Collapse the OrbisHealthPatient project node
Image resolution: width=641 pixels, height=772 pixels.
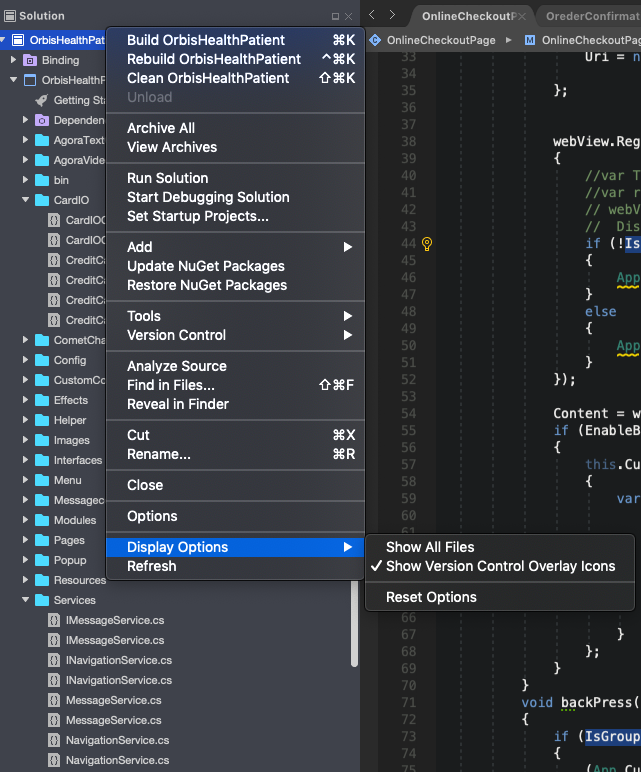click(x=13, y=80)
